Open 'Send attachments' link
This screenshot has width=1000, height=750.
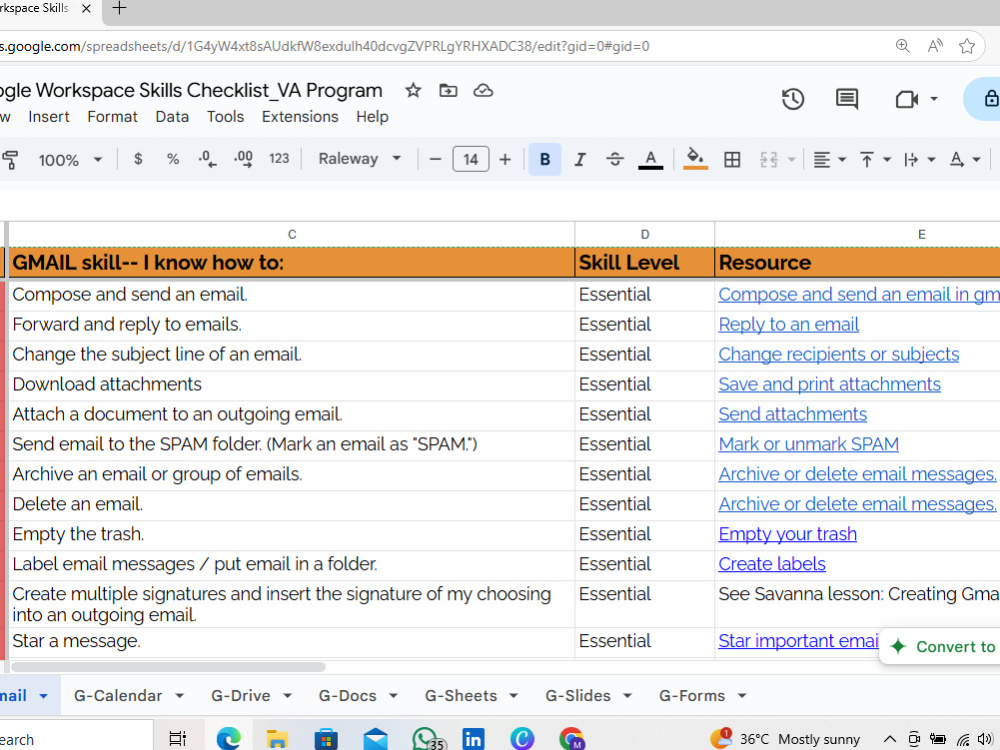[x=792, y=415]
